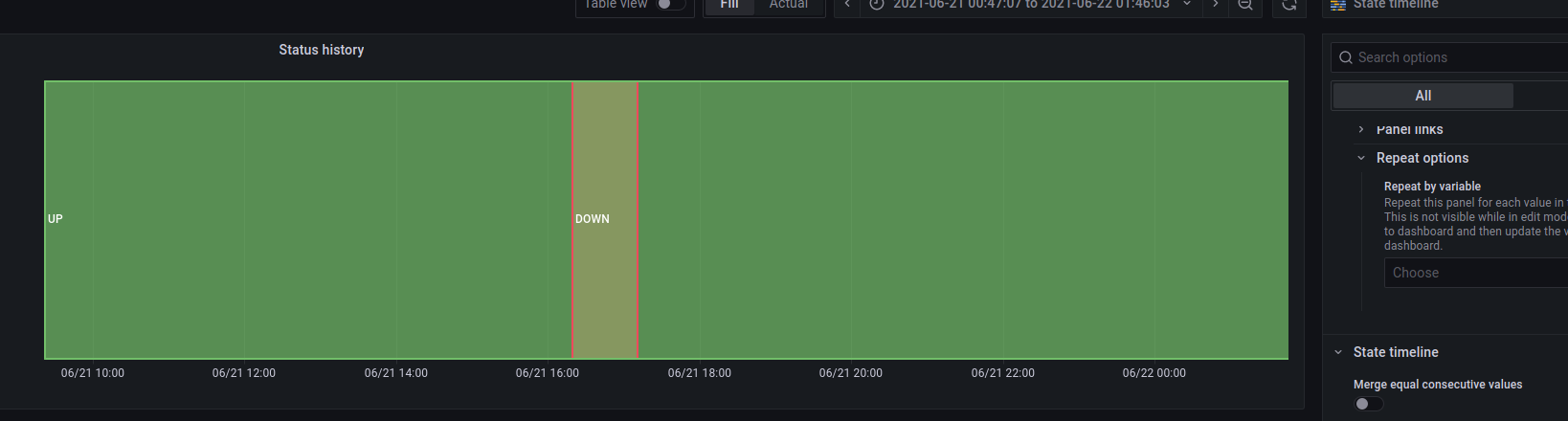
Task: Collapse the Repeat options section
Action: [1422, 158]
